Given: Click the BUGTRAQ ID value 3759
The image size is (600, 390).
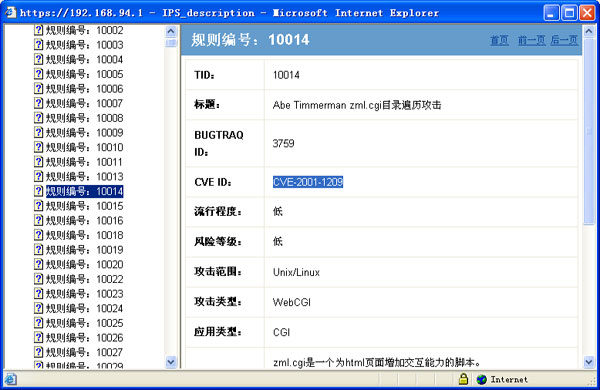Looking at the screenshot, I should 283,144.
